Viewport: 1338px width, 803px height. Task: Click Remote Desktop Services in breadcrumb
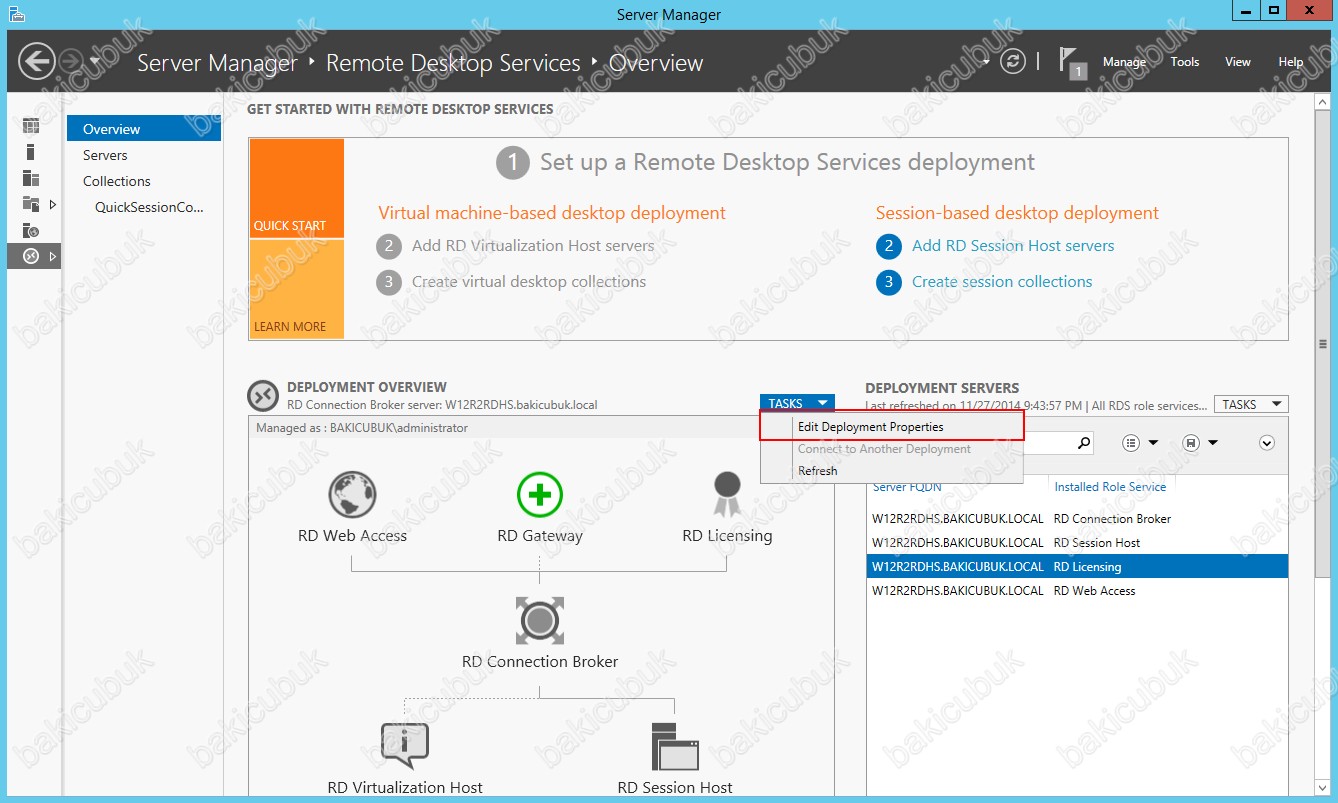coord(453,63)
